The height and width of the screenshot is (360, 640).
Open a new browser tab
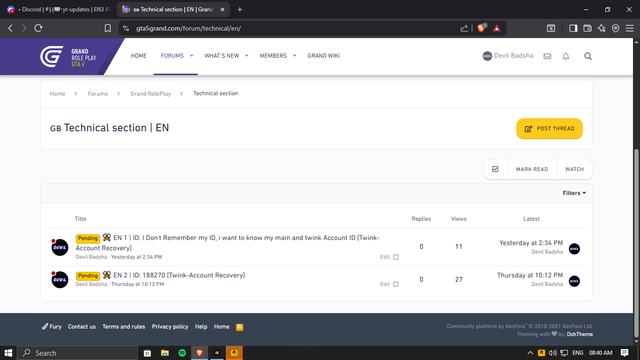(240, 9)
